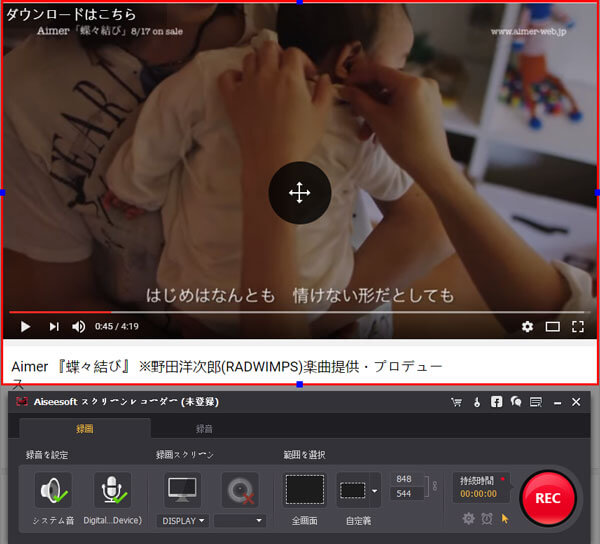Select the display monitor screen source

click(x=183, y=490)
